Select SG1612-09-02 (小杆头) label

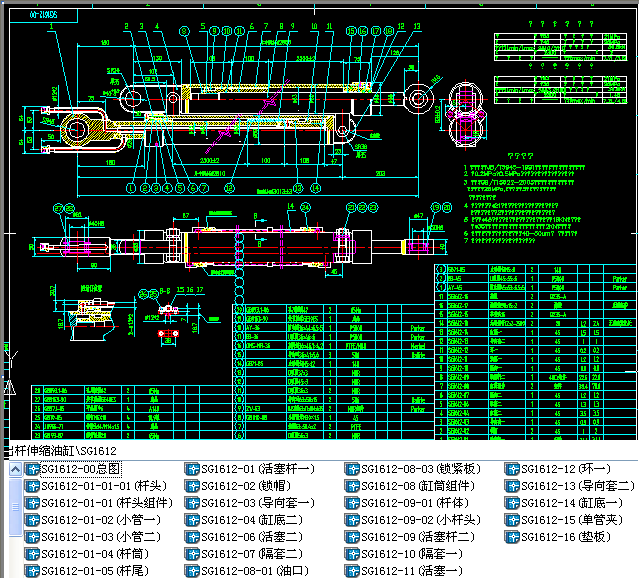pyautogui.click(x=421, y=520)
